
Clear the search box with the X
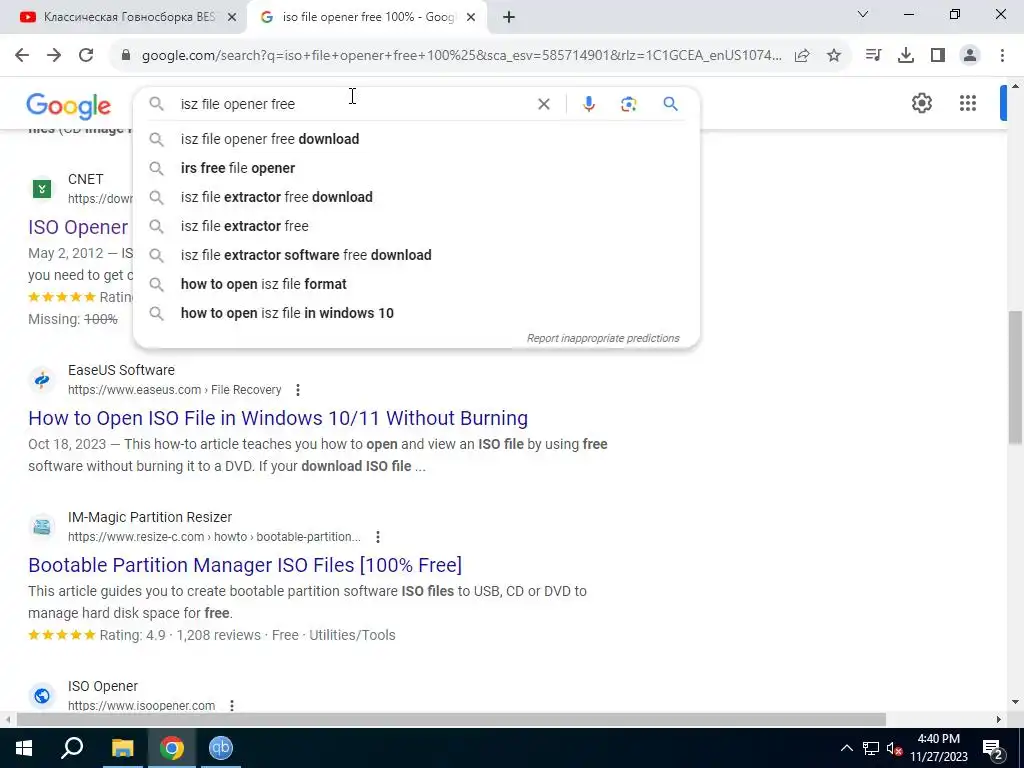(543, 104)
